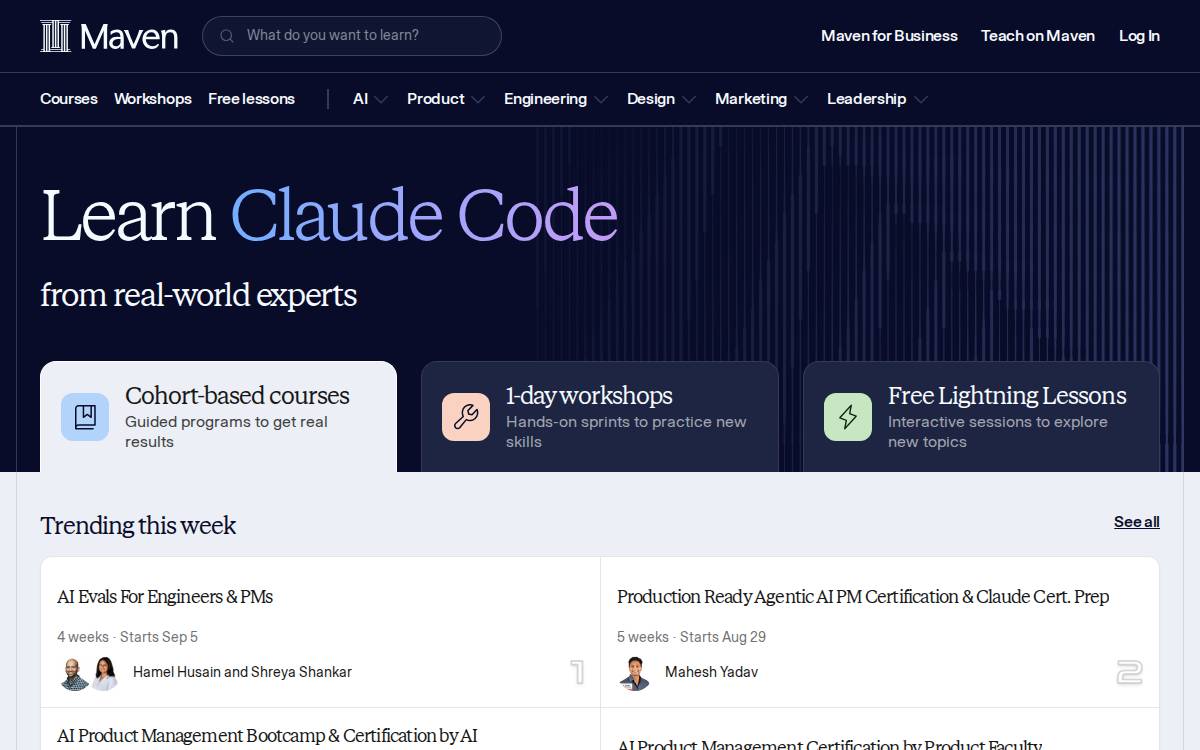The height and width of the screenshot is (750, 1200).
Task: Expand the Product category dropdown
Action: (446, 99)
